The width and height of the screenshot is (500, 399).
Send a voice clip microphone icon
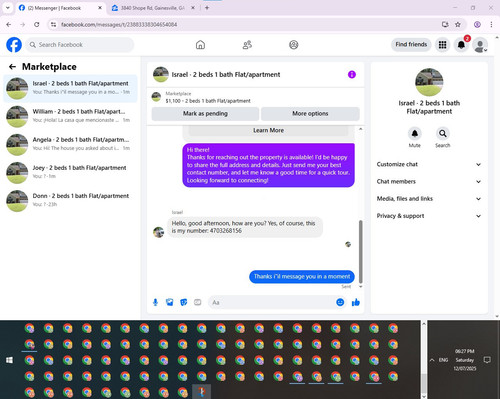tap(155, 302)
